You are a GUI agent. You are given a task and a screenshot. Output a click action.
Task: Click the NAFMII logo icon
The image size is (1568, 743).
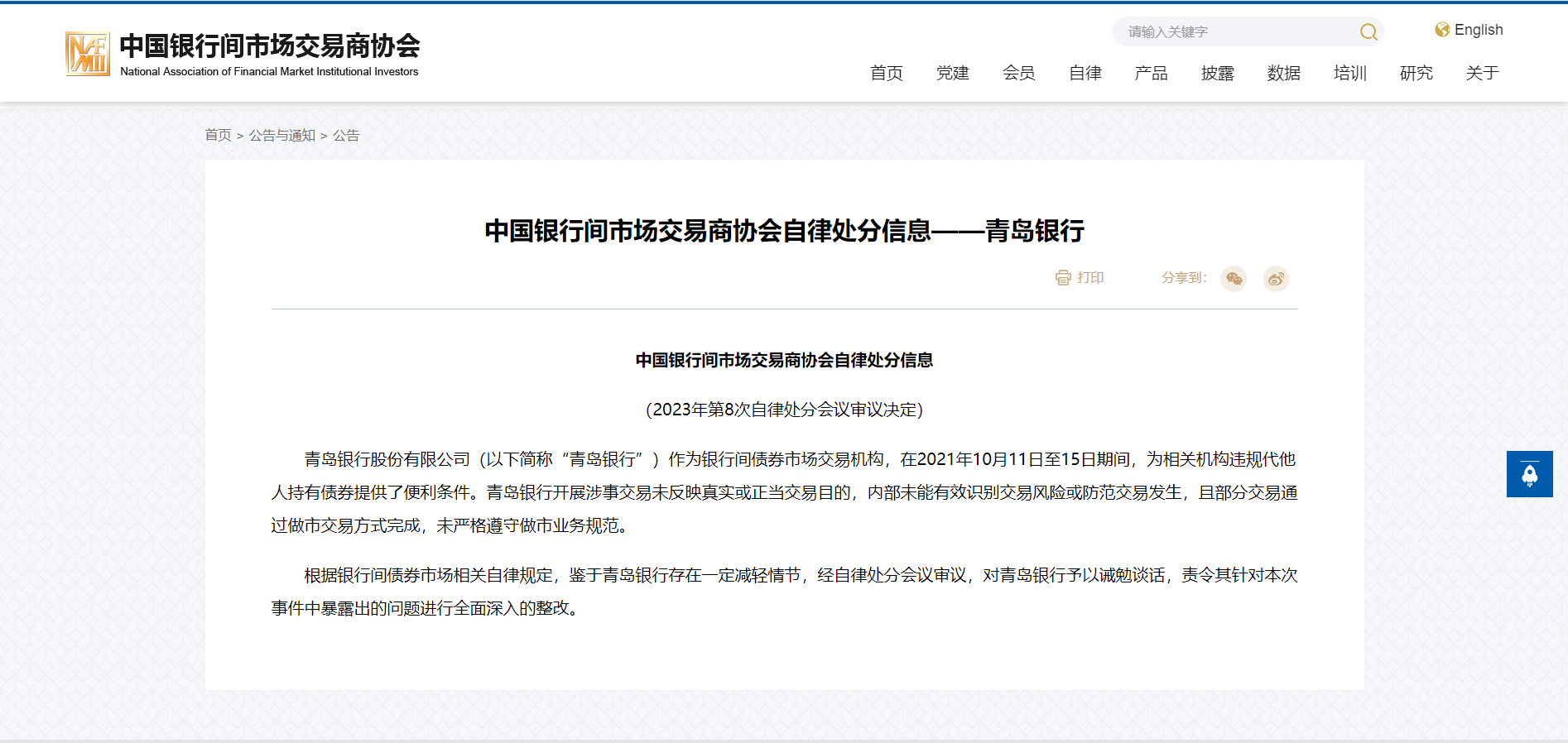tap(88, 54)
